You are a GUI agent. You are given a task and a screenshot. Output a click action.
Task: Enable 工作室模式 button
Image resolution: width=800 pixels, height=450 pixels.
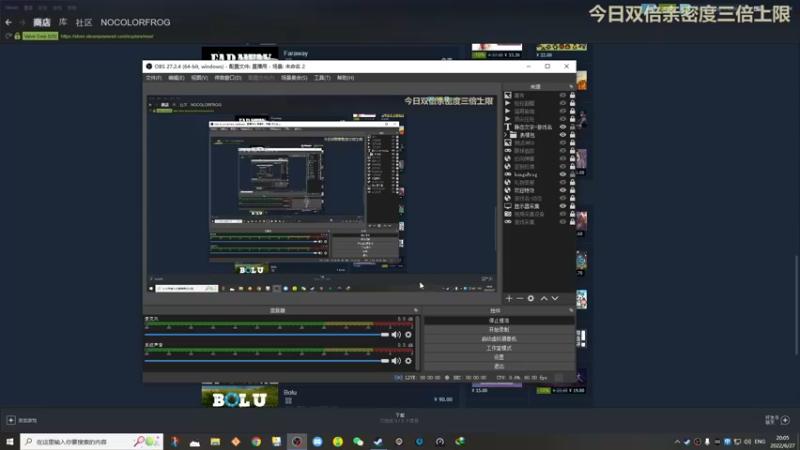click(499, 348)
